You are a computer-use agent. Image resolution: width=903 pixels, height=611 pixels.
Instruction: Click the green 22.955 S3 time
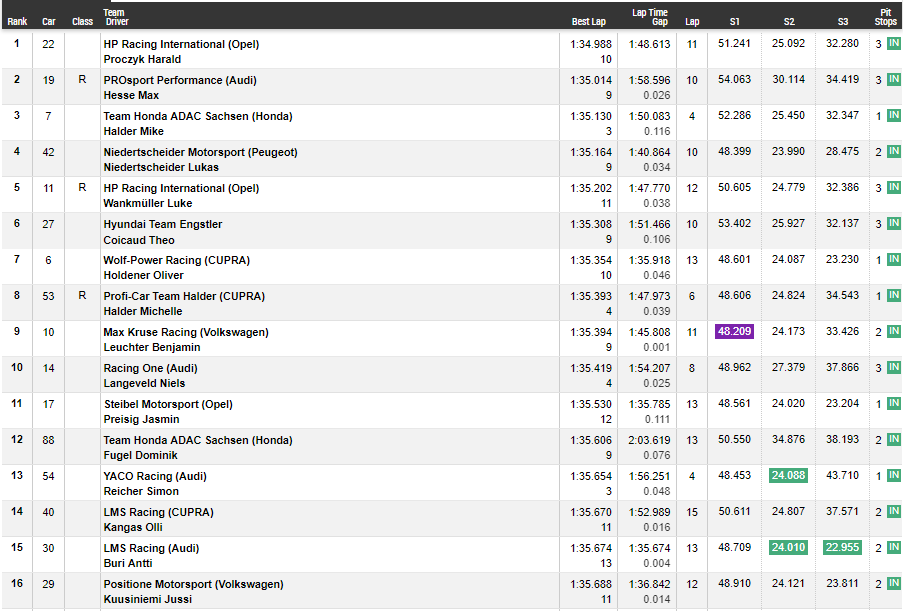pyautogui.click(x=843, y=547)
